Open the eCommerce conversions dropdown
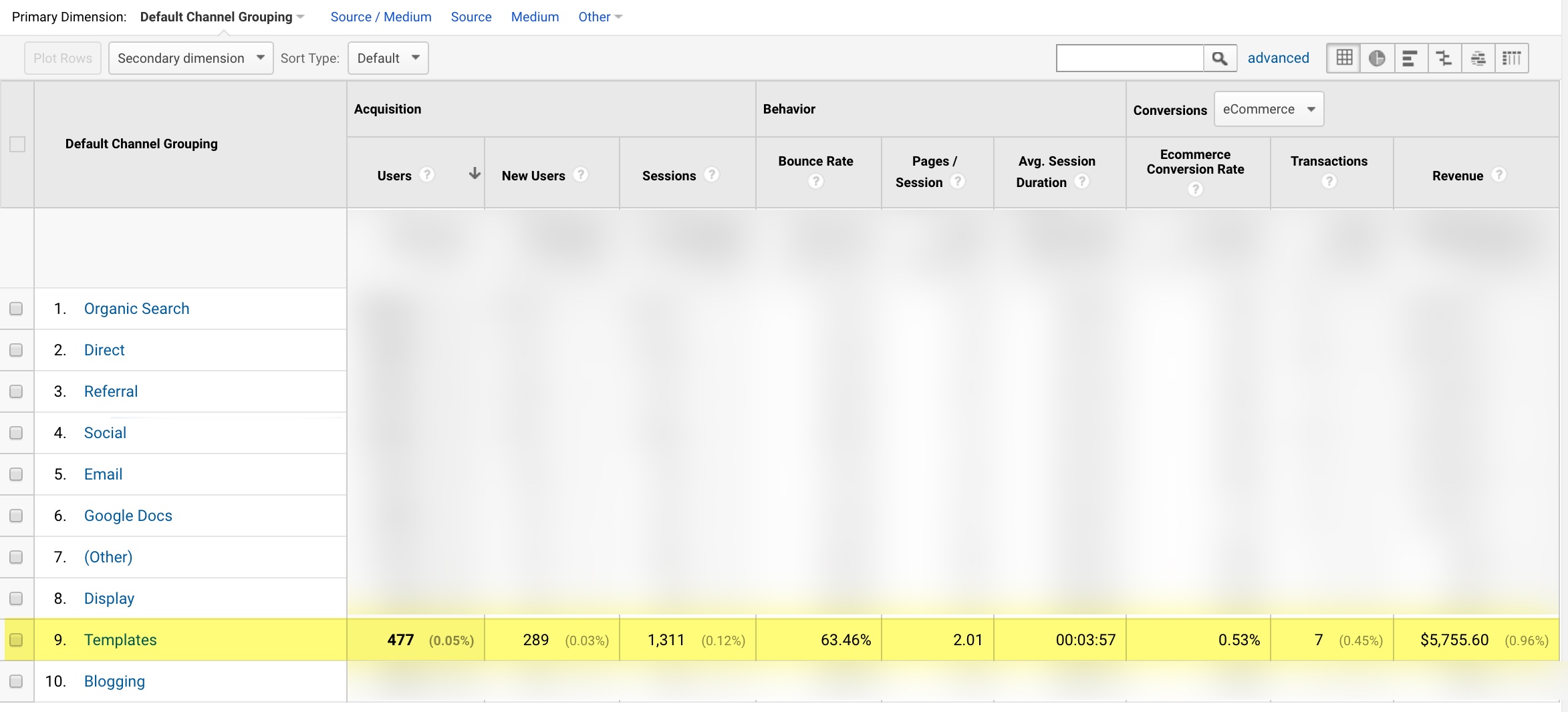The height and width of the screenshot is (712, 1568). [x=1269, y=109]
